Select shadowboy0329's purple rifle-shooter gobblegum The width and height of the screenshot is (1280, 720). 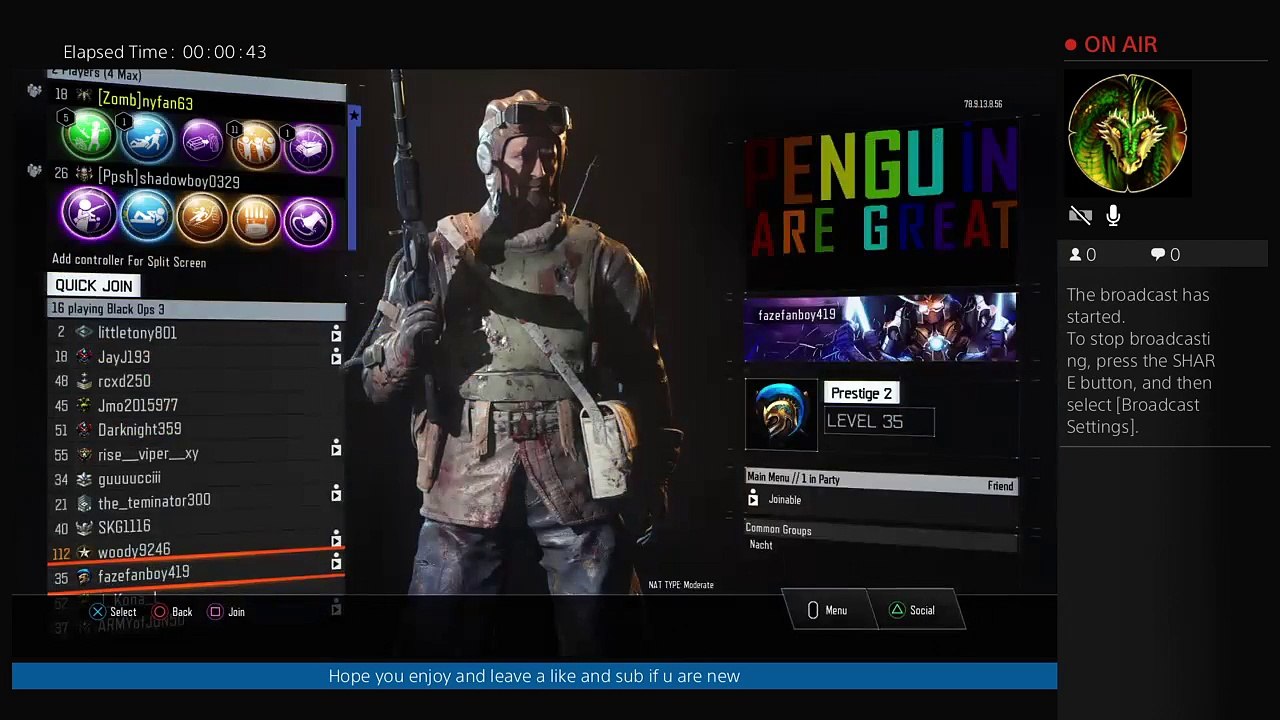coord(89,214)
